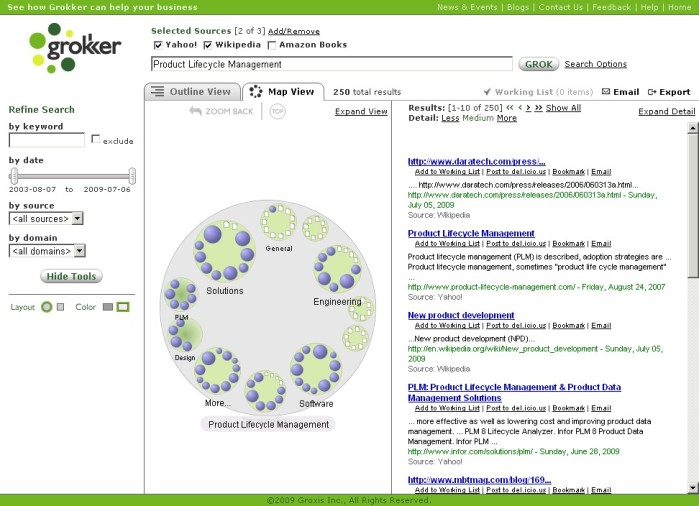
Task: Open the by source dropdown
Action: (46, 218)
